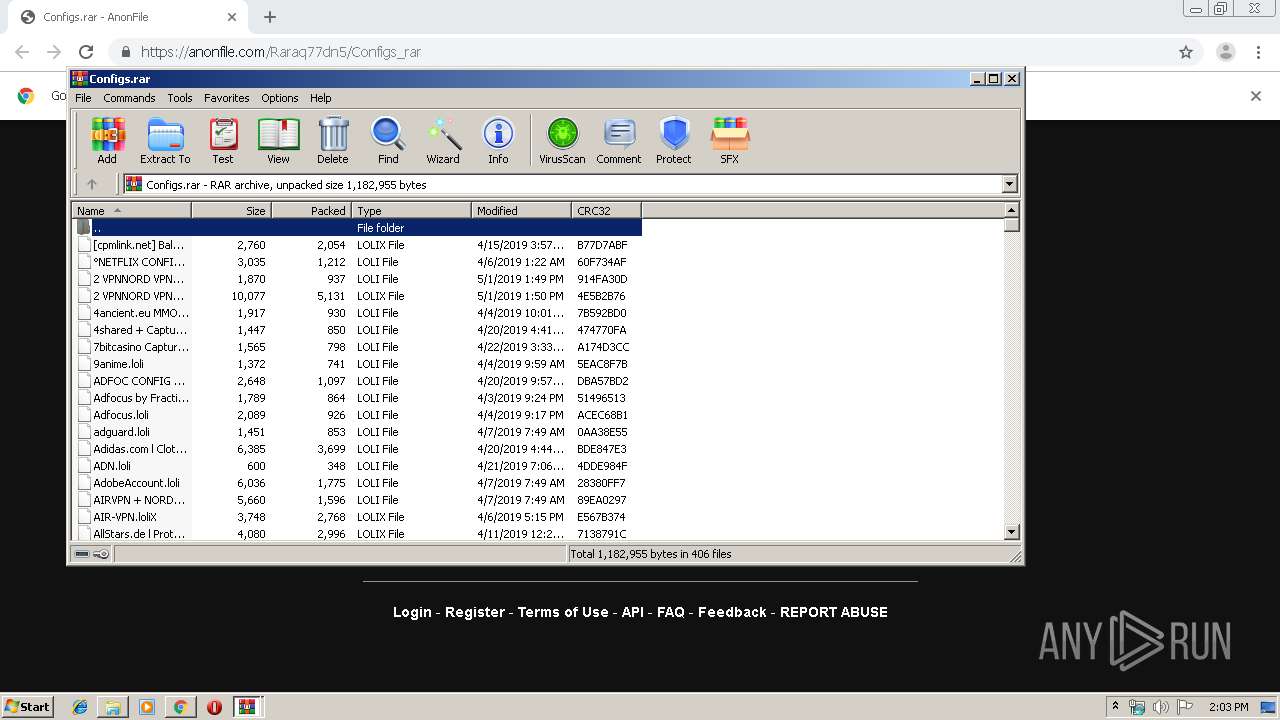1280x720 pixels.
Task: Click the Chrome address bar URL
Action: click(x=280, y=52)
